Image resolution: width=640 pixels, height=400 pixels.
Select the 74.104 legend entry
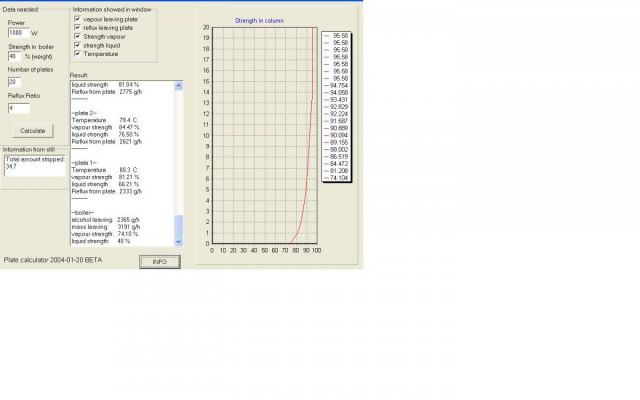click(x=339, y=179)
